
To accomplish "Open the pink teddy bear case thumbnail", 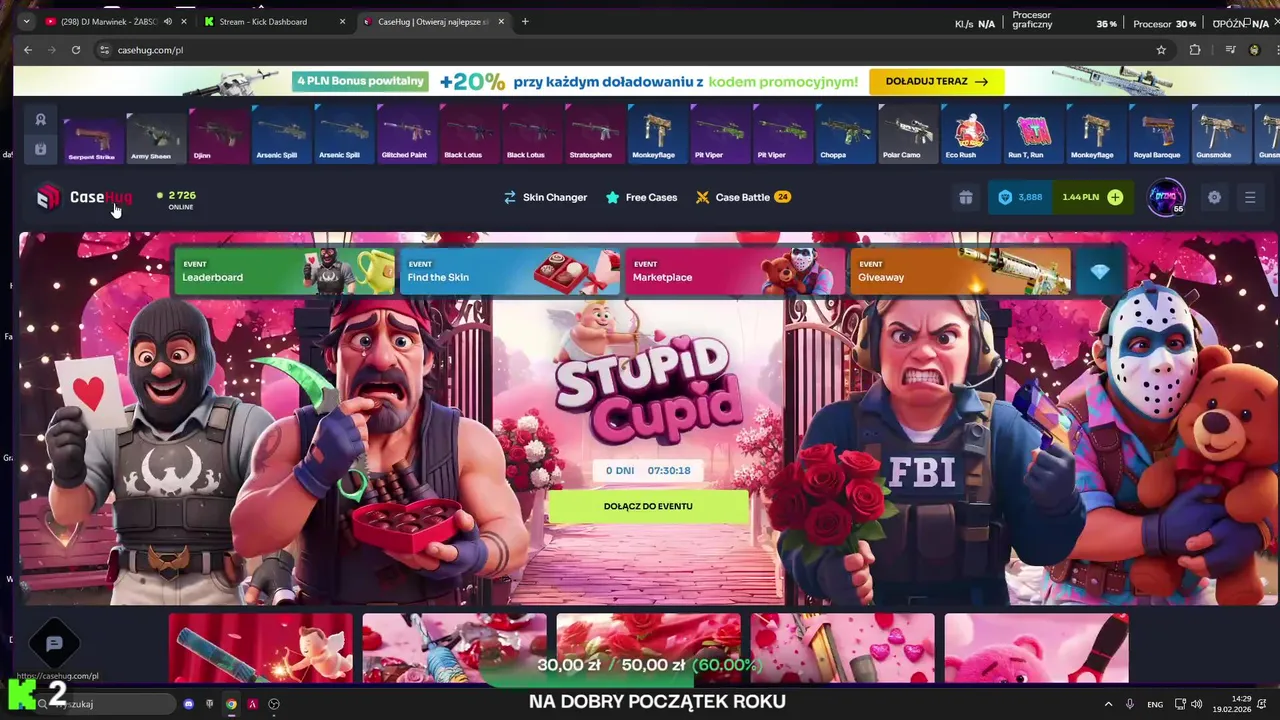I will (x=1037, y=650).
